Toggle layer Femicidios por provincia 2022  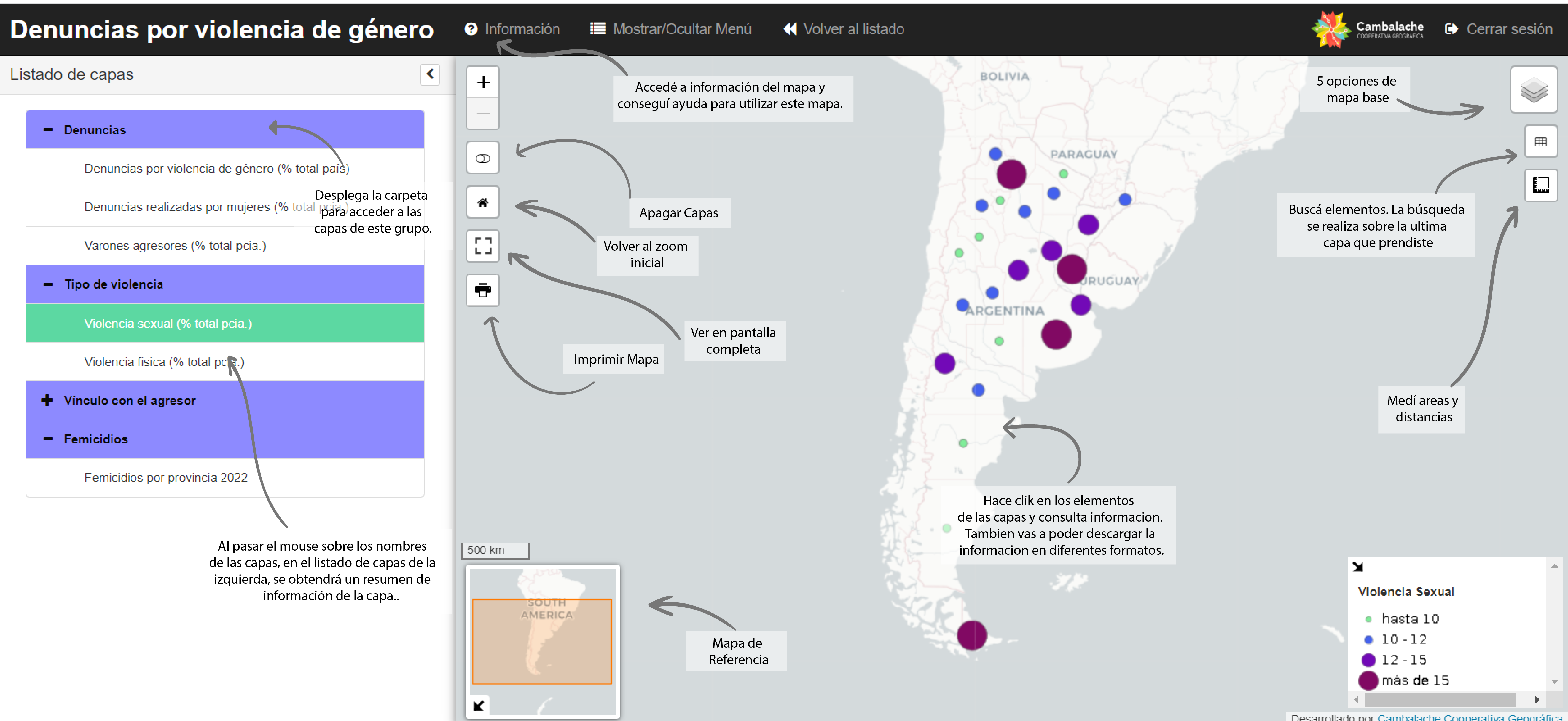tap(225, 477)
